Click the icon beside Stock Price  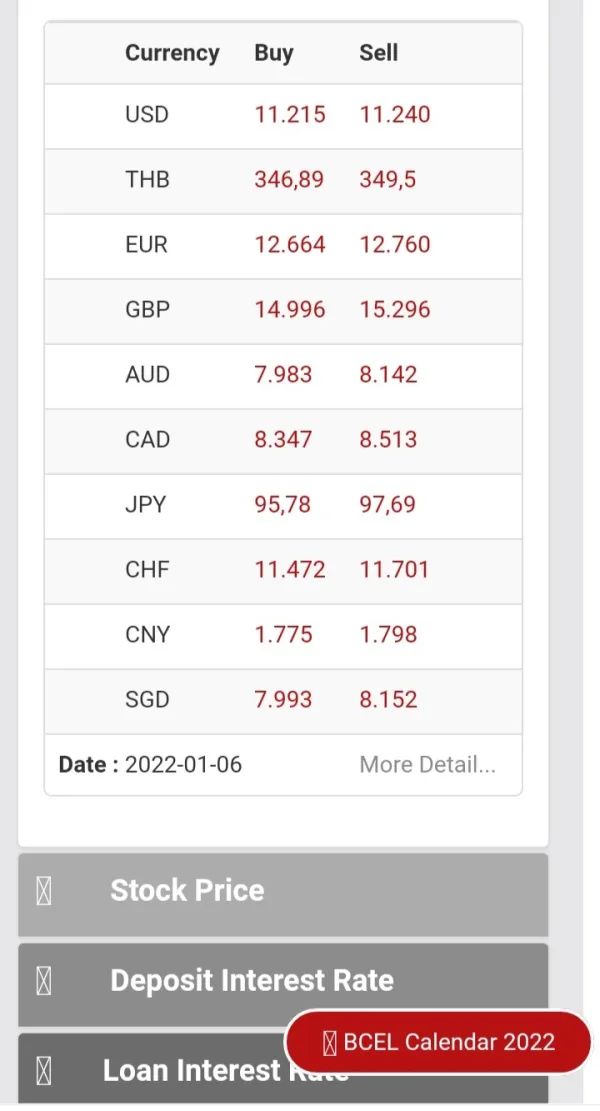pos(44,891)
